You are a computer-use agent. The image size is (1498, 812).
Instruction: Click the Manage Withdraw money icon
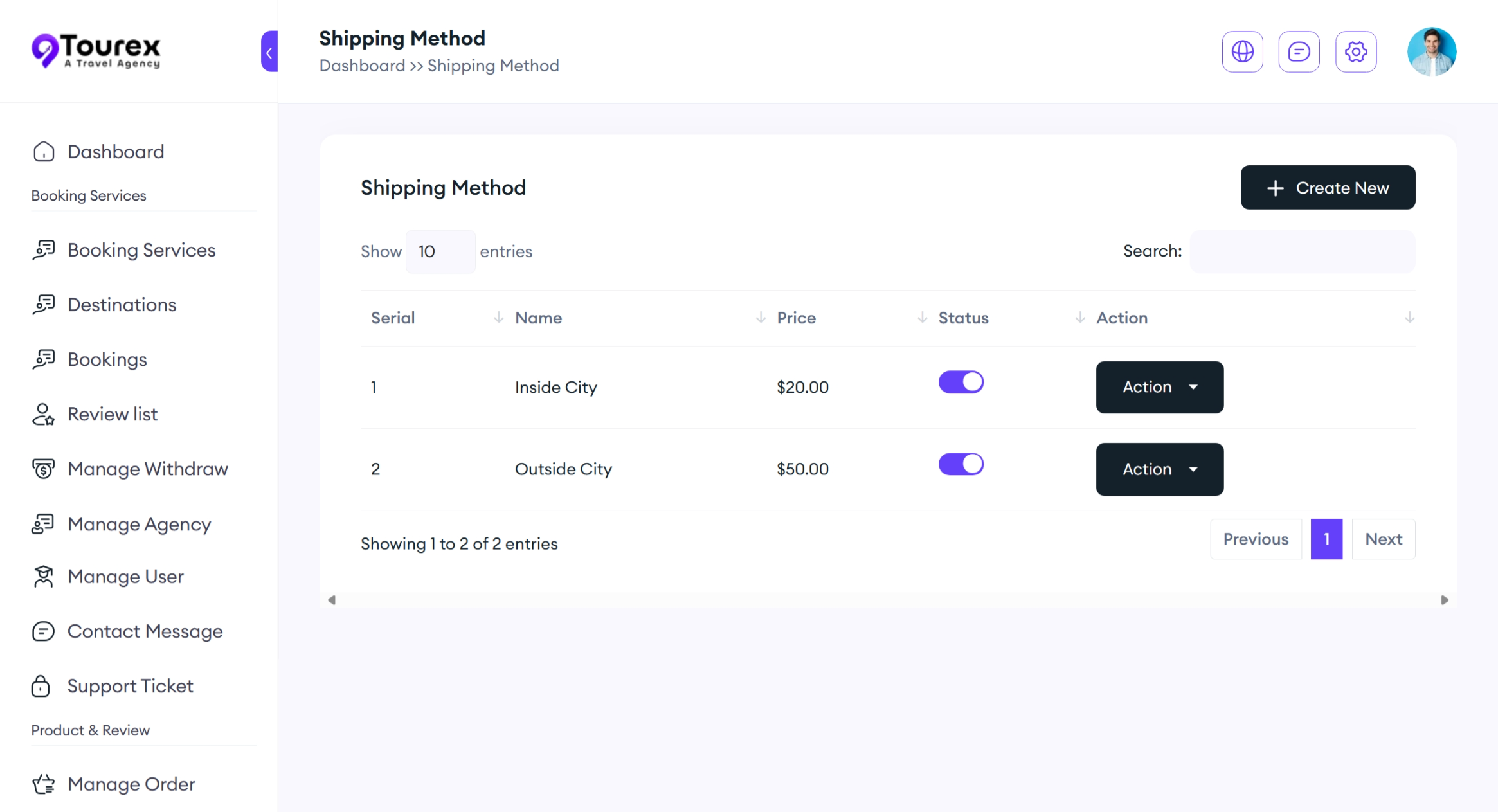[x=44, y=469]
